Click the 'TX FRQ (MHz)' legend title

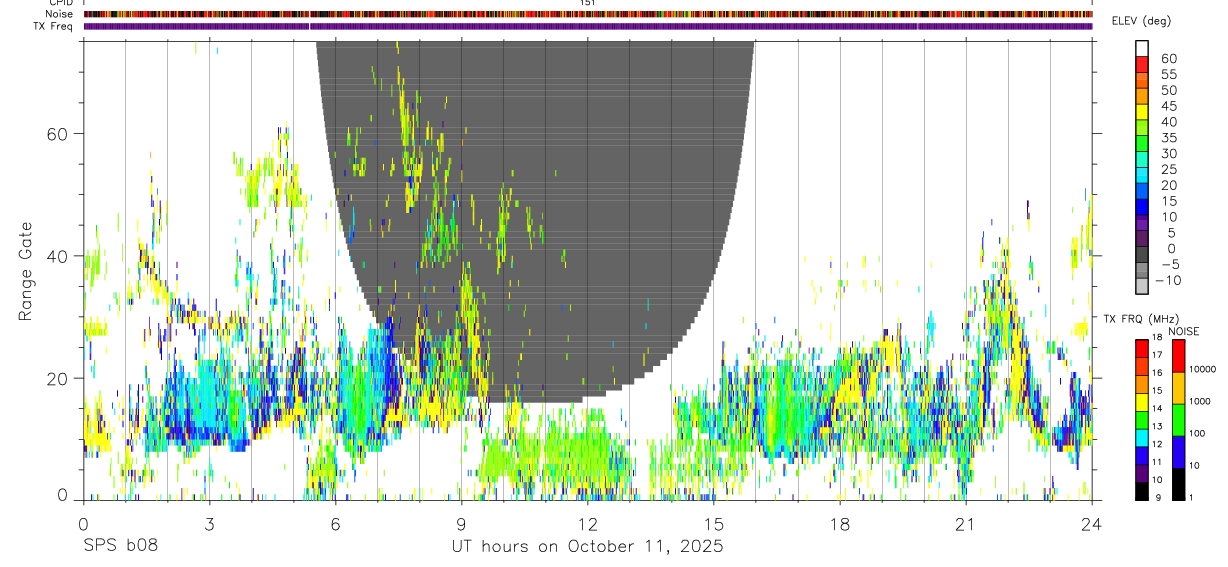[1140, 319]
